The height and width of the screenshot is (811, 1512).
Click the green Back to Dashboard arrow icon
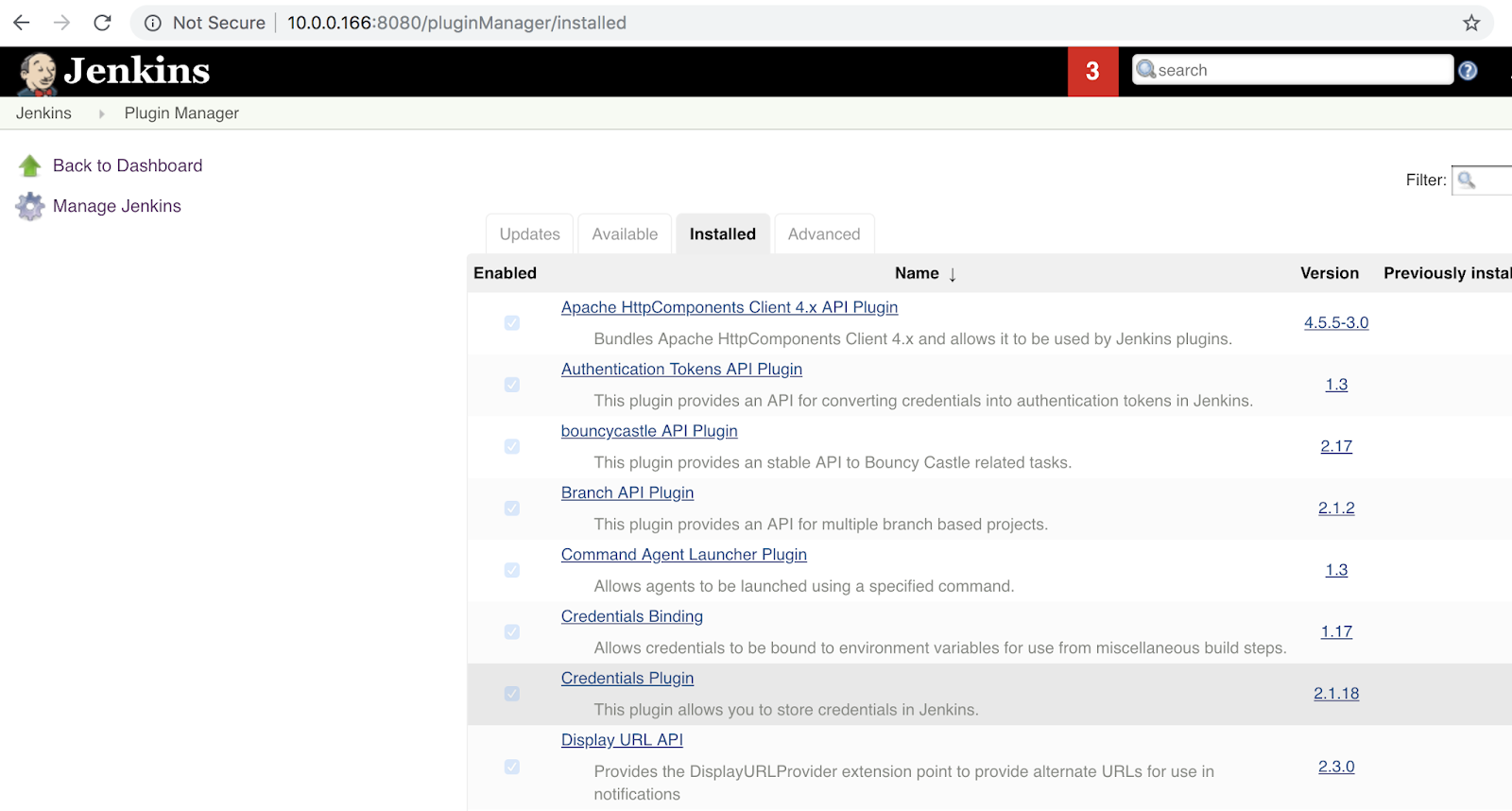click(30, 166)
